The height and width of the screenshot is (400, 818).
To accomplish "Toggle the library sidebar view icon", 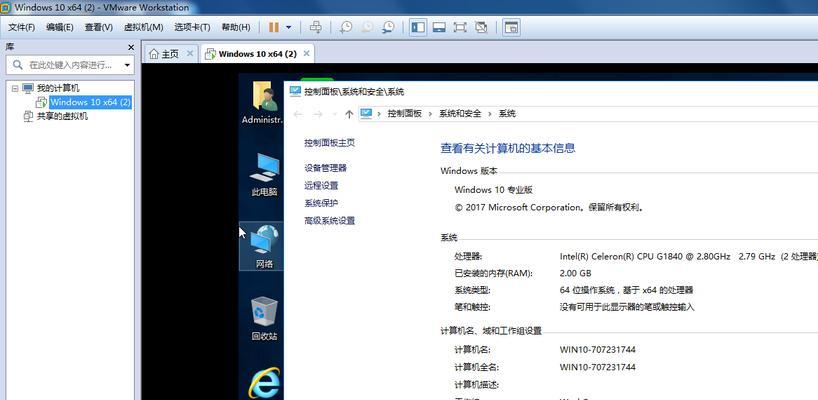I will pos(418,27).
